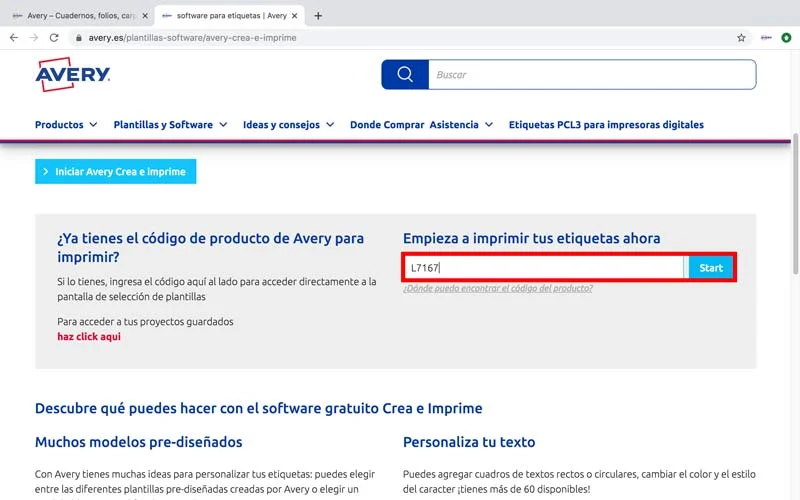Close the 'software para etiquetas' tab
Viewport: 800px width, 500px height.
click(x=294, y=16)
